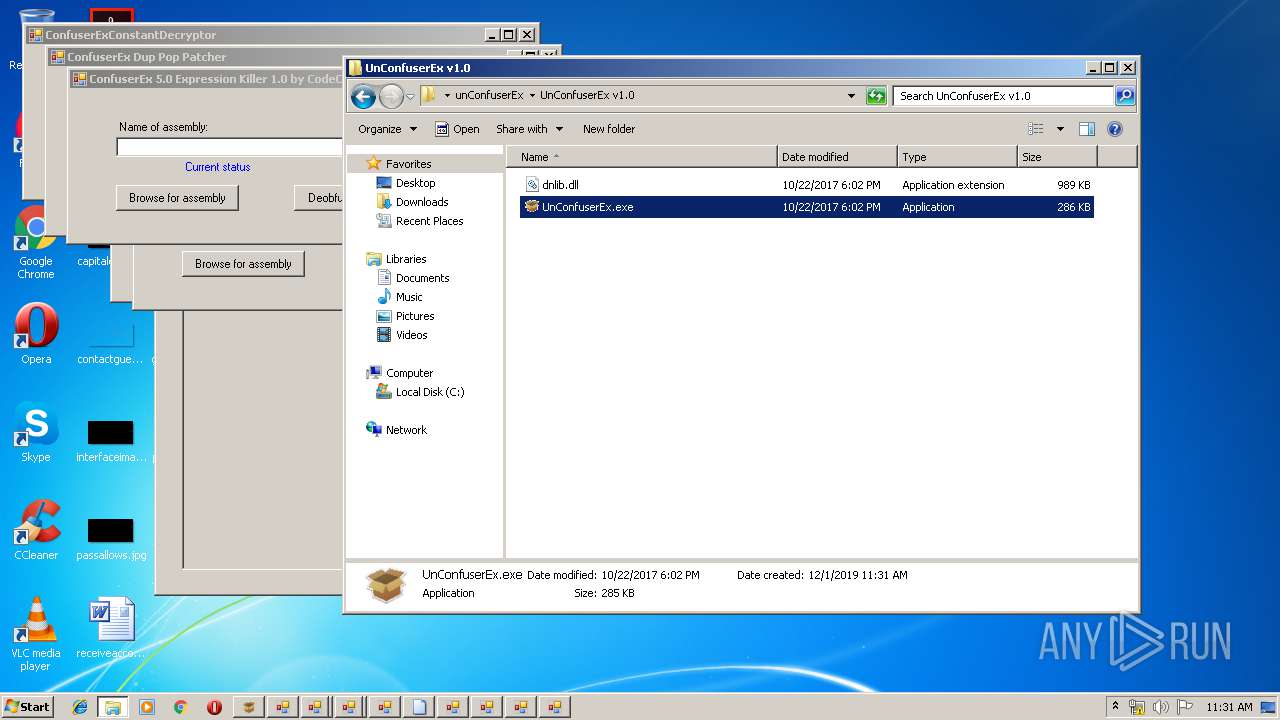Image resolution: width=1280 pixels, height=720 pixels.
Task: Show hidden system tray icons
Action: tap(1116, 707)
